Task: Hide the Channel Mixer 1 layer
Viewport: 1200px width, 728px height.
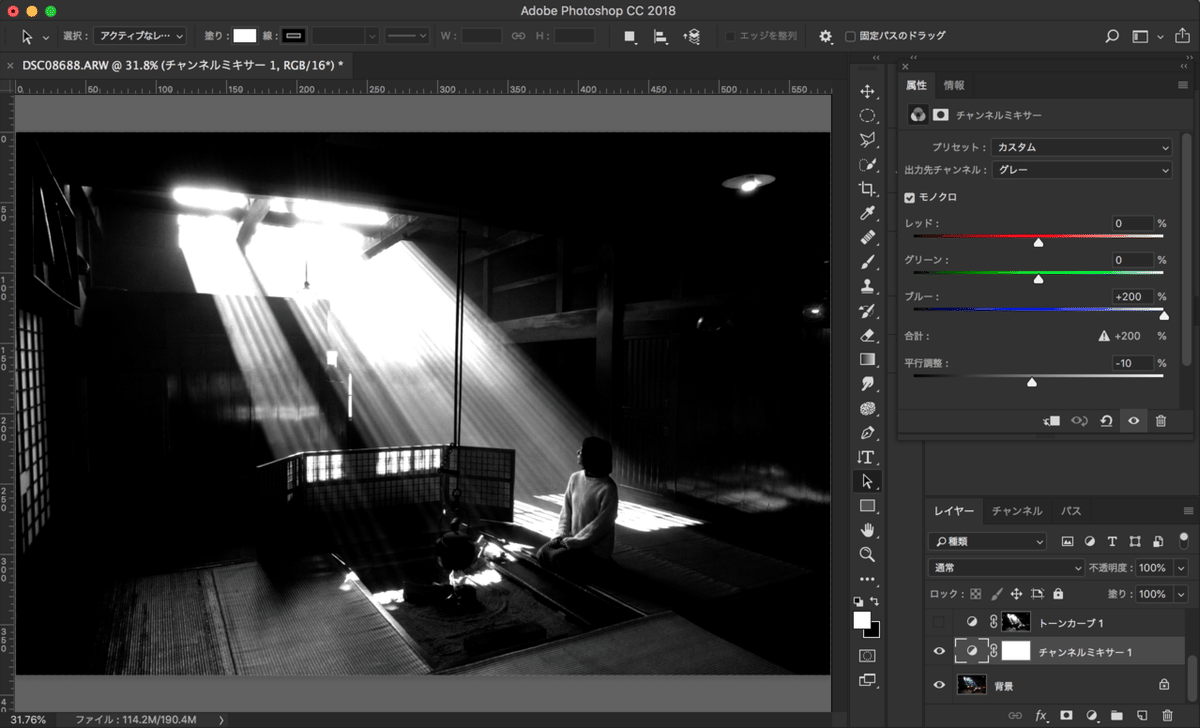Action: pos(938,652)
